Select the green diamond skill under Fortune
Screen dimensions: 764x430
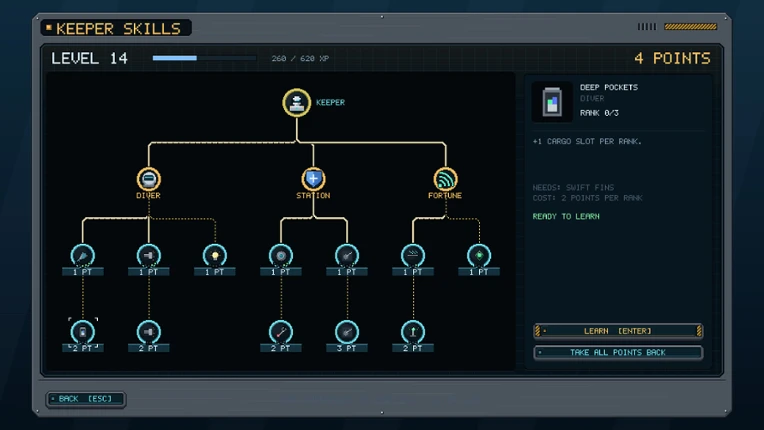coord(479,255)
